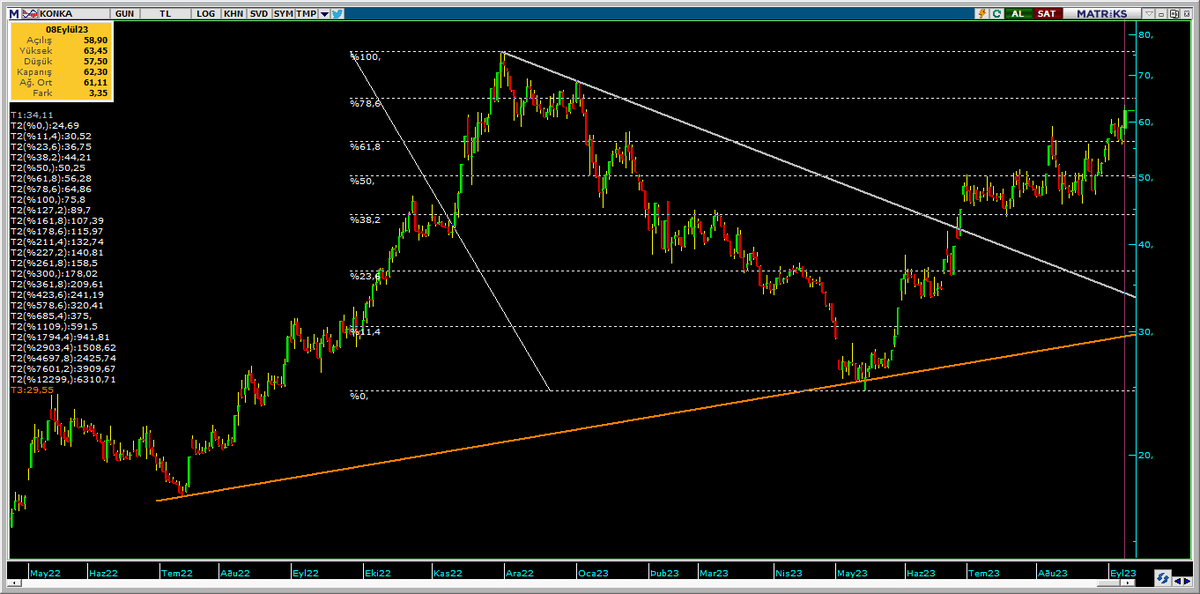Click the SYM toolbar button
1200x594 pixels.
(x=283, y=14)
